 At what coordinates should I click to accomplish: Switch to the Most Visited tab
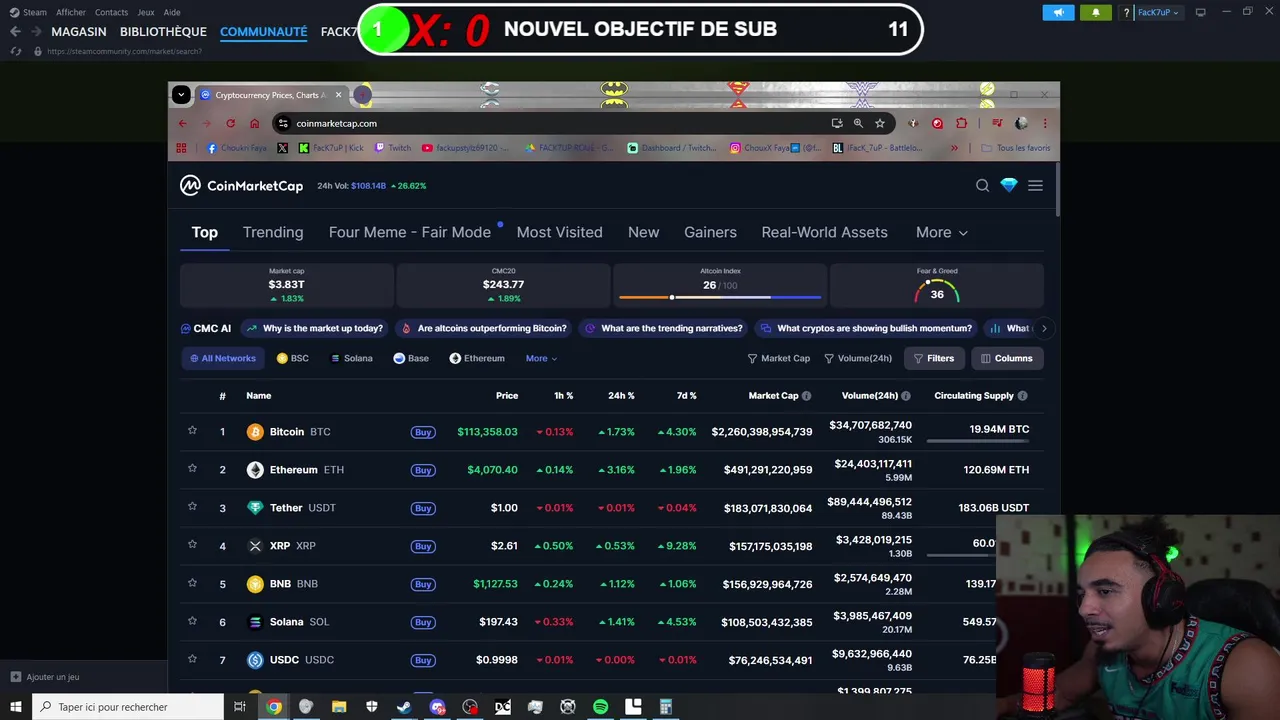coord(559,232)
